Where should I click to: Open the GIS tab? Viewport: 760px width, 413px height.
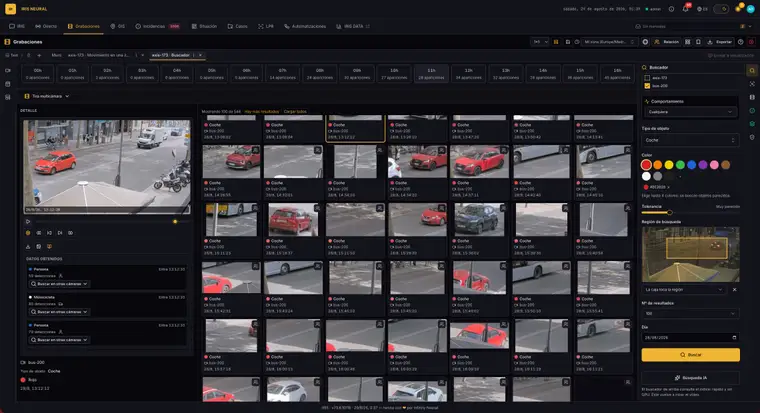[x=118, y=26]
